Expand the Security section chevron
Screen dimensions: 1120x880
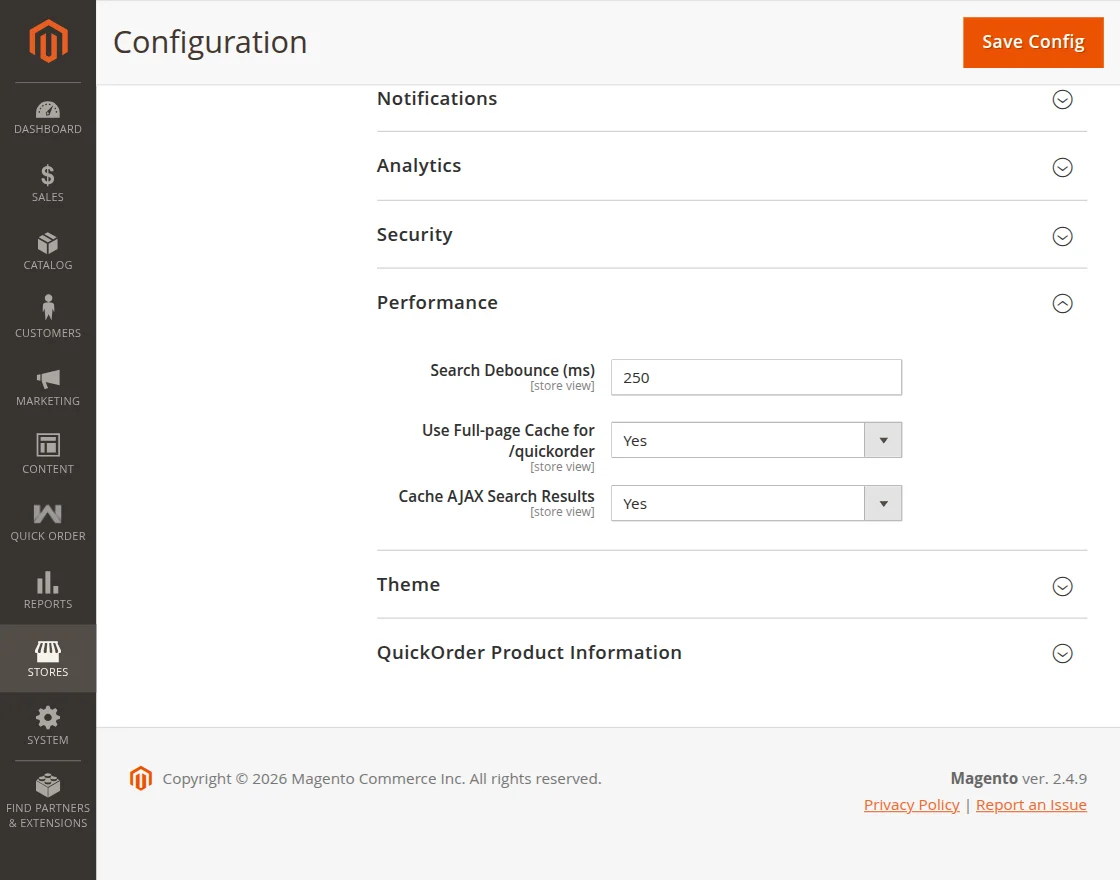1062,236
